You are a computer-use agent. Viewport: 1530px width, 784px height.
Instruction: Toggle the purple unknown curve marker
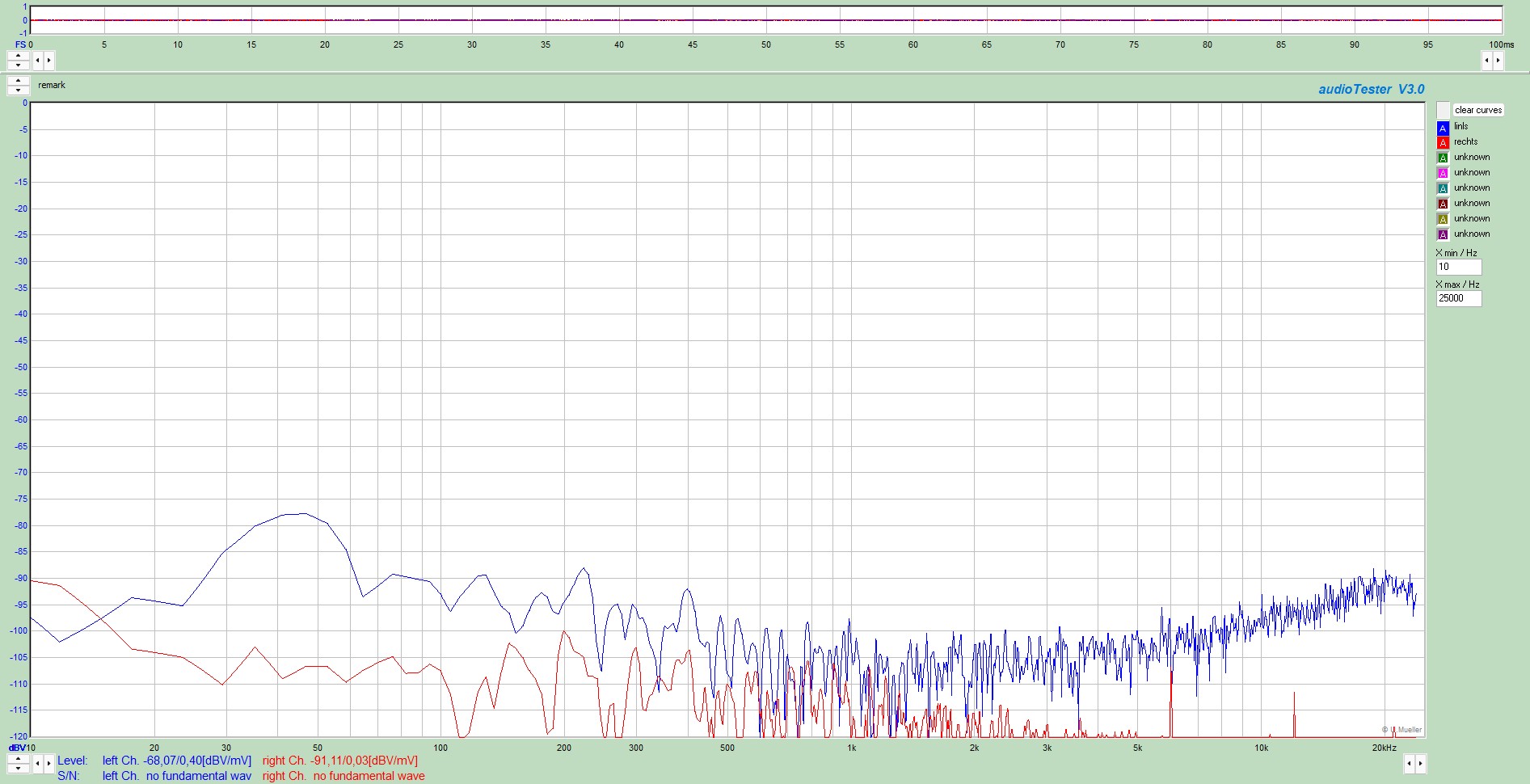(1443, 235)
